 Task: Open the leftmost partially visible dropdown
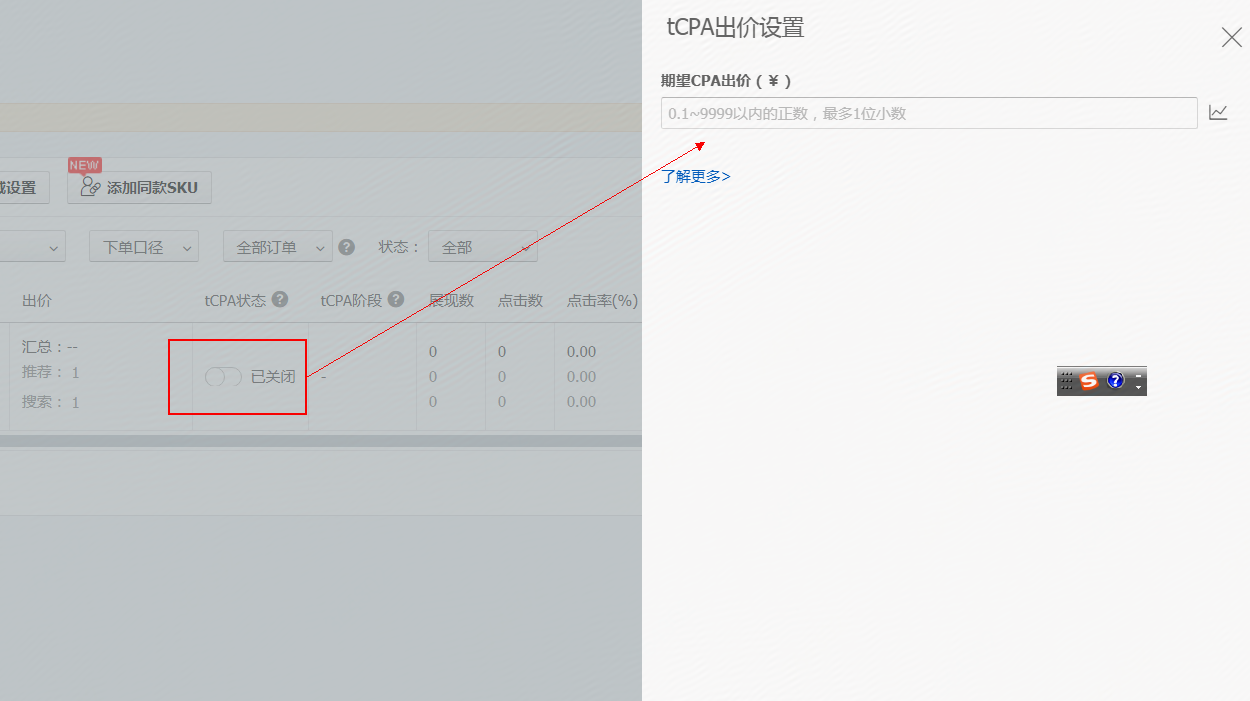coord(33,247)
